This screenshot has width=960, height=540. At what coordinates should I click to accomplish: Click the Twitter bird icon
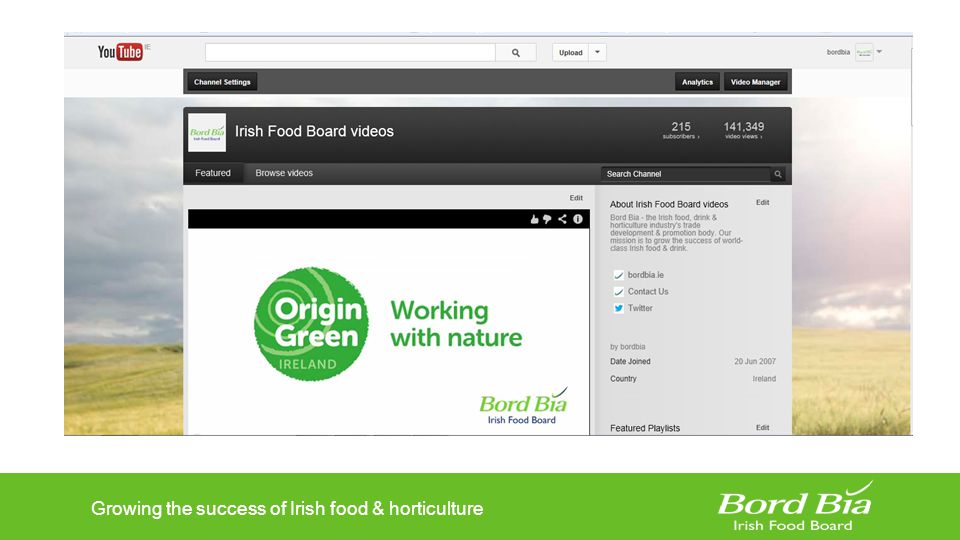tap(618, 309)
